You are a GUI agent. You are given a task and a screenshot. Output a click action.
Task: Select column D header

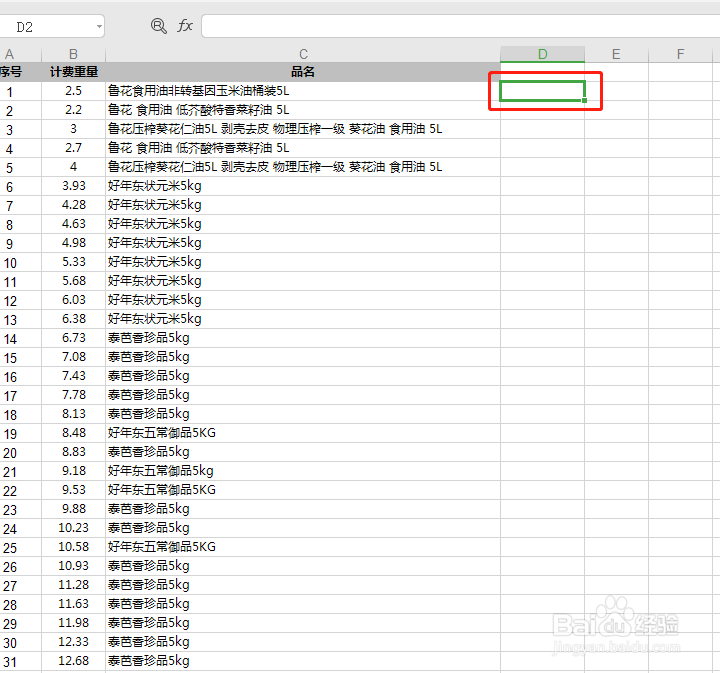[542, 54]
